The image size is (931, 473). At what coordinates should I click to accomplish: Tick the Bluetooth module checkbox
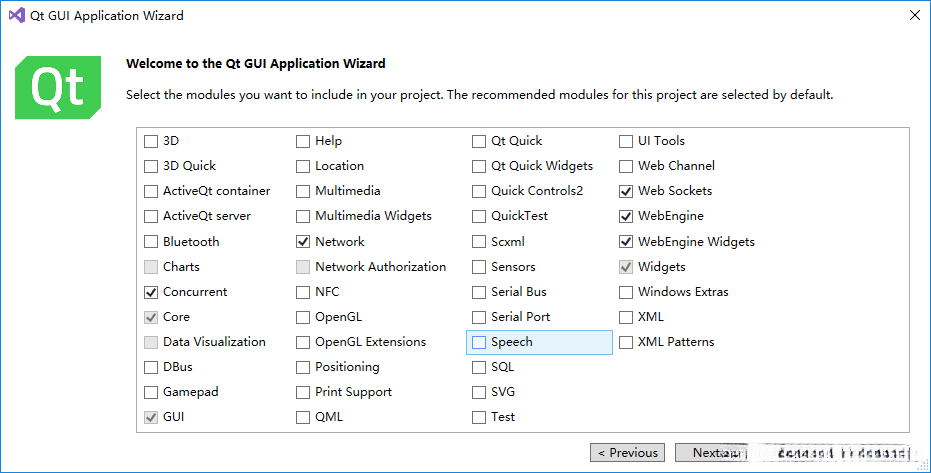[x=151, y=242]
